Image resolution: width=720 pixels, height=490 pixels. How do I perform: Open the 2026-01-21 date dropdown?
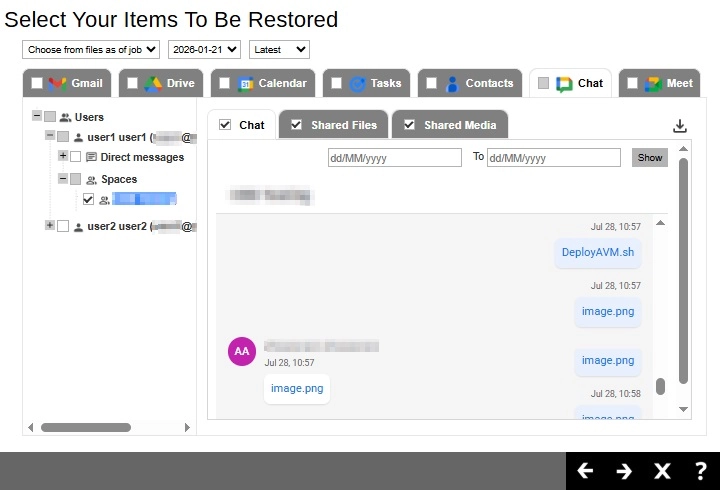point(204,49)
